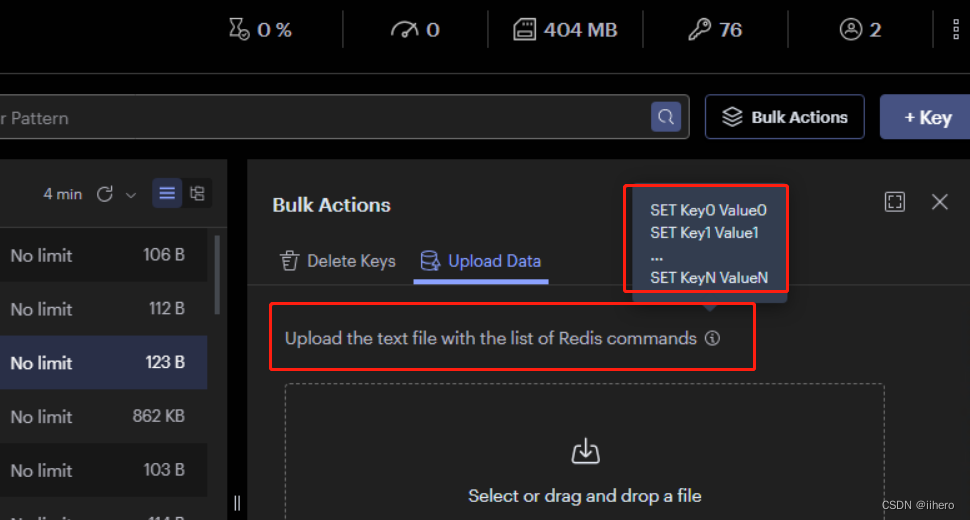Expand auto-refresh options chevron
Image resolution: width=970 pixels, height=520 pixels.
pyautogui.click(x=131, y=195)
